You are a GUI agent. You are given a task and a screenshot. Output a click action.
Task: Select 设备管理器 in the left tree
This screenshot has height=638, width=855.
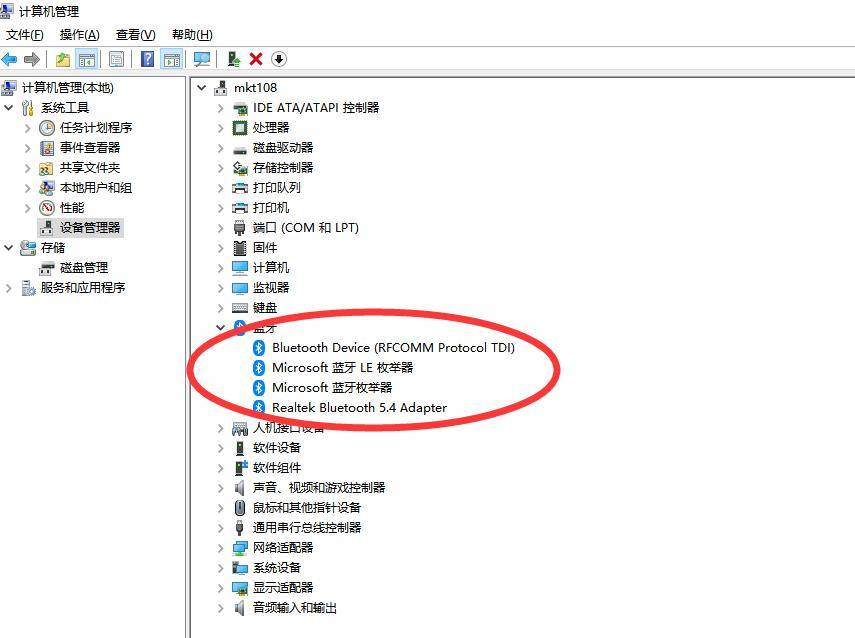(x=90, y=228)
